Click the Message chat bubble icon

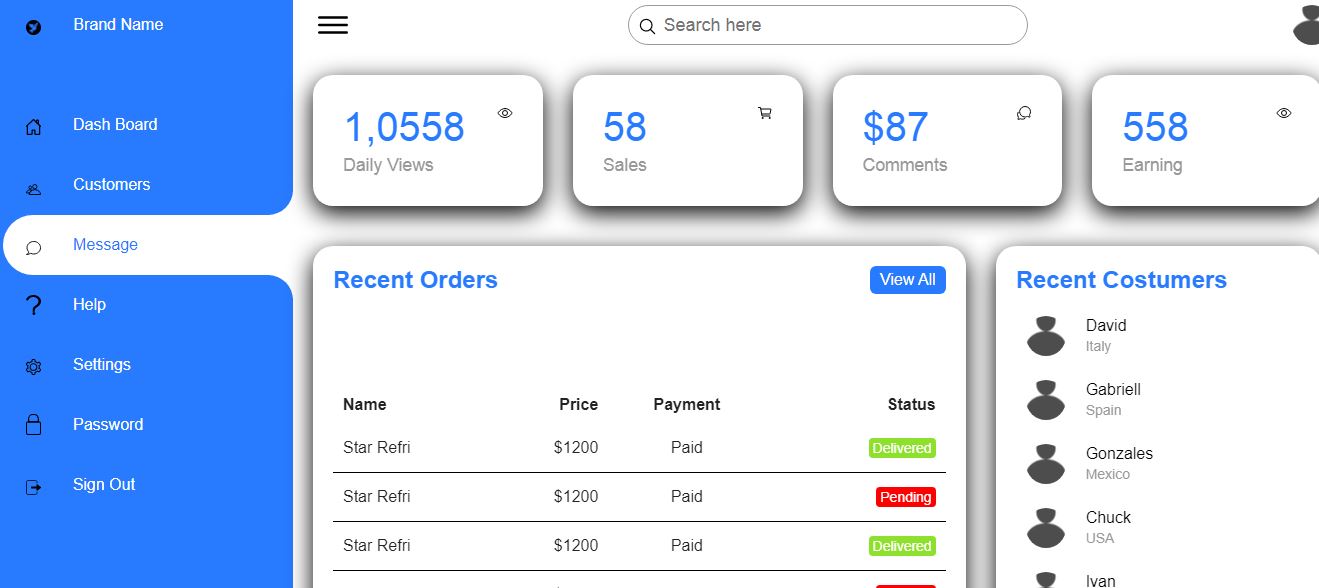33,248
